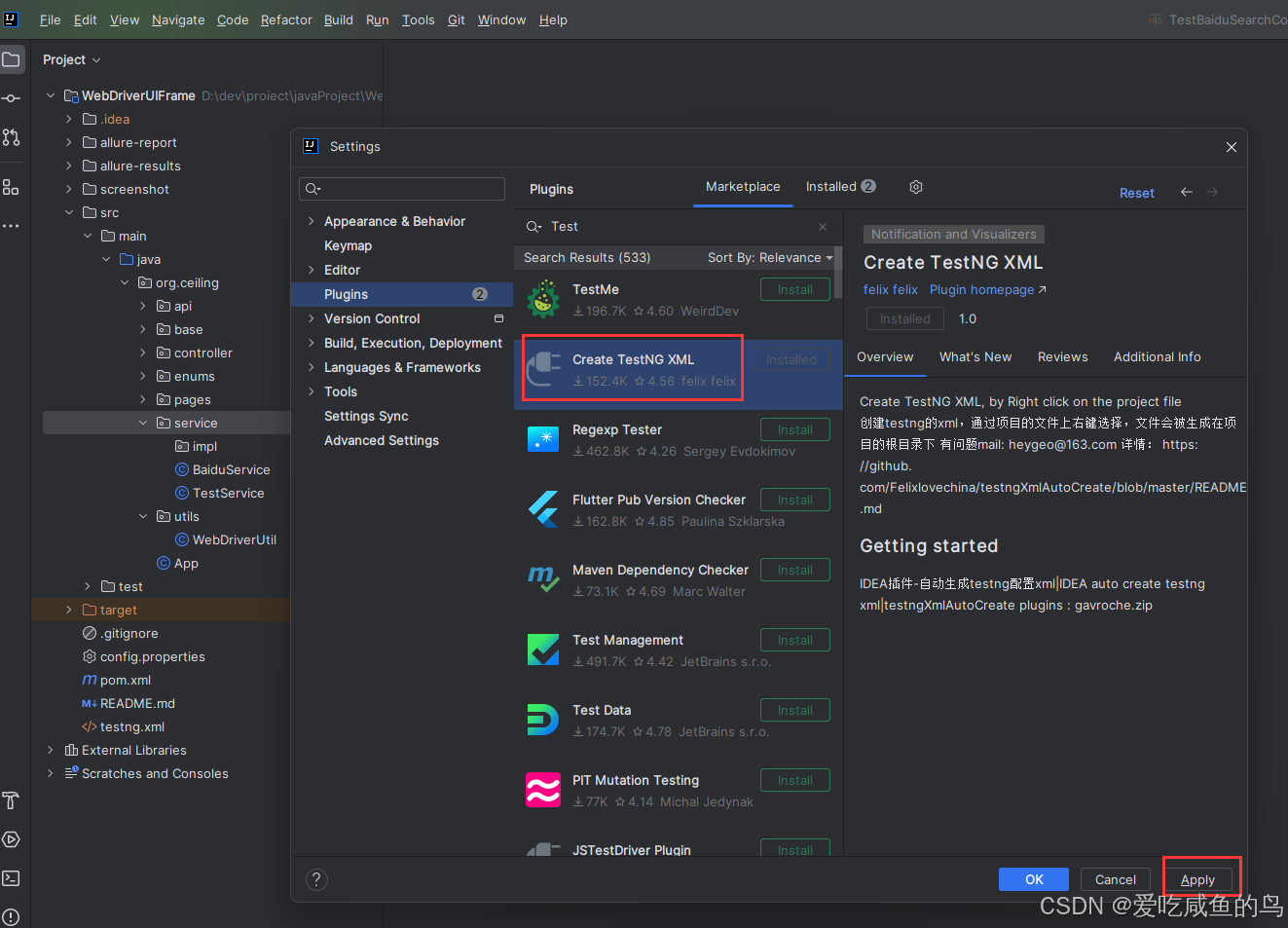Click the plugins settings gear icon
The image size is (1288, 928).
point(916,187)
